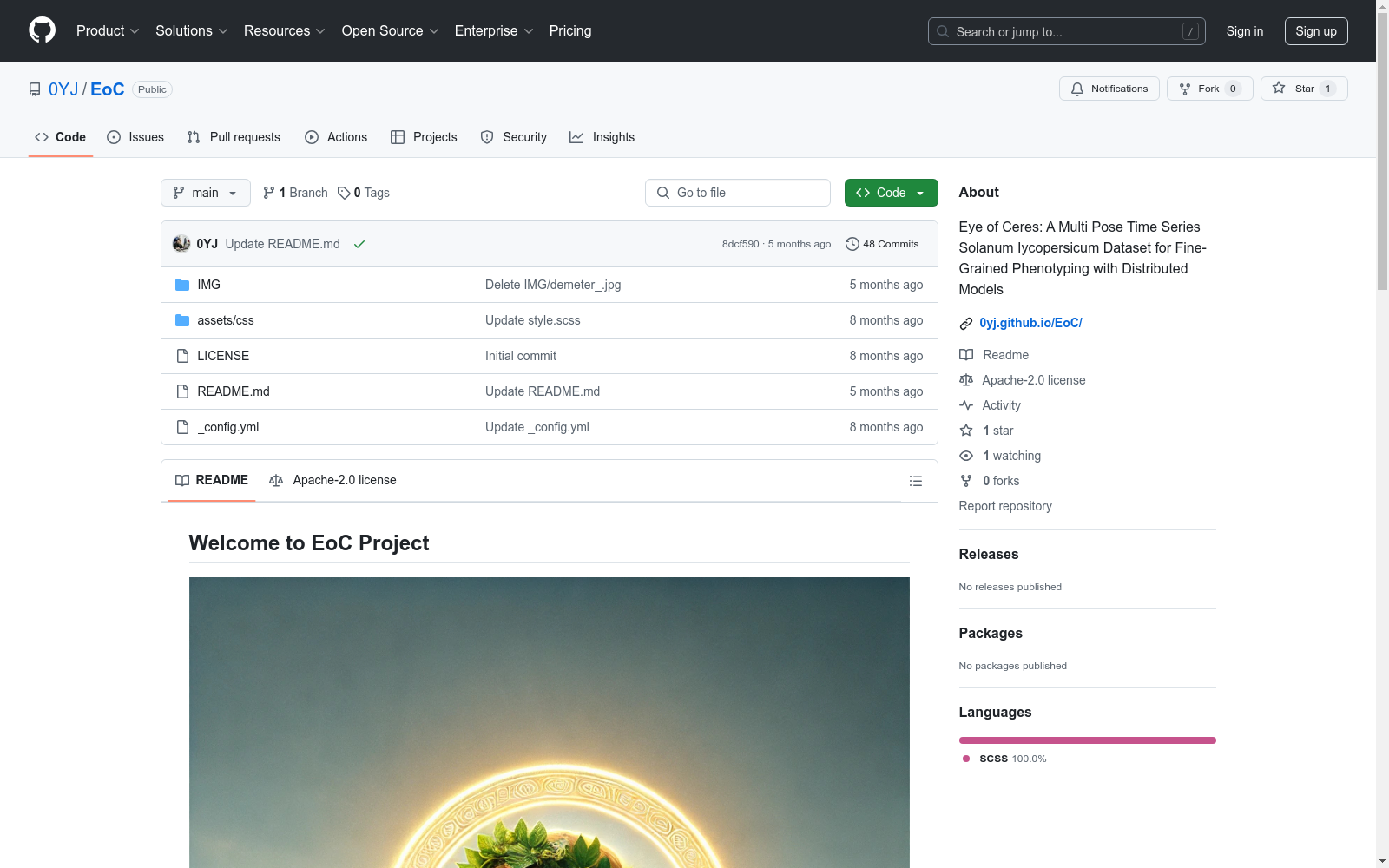Expand the Resources menu
1389x868 pixels.
click(x=285, y=31)
